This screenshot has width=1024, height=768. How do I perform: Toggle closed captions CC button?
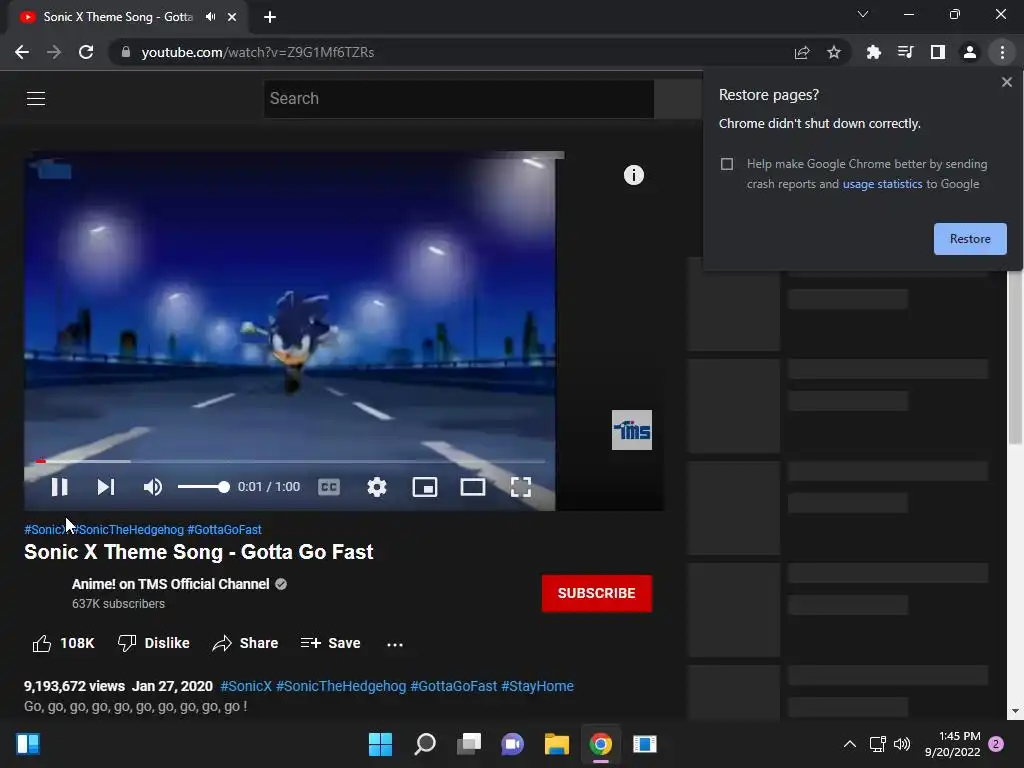(328, 487)
